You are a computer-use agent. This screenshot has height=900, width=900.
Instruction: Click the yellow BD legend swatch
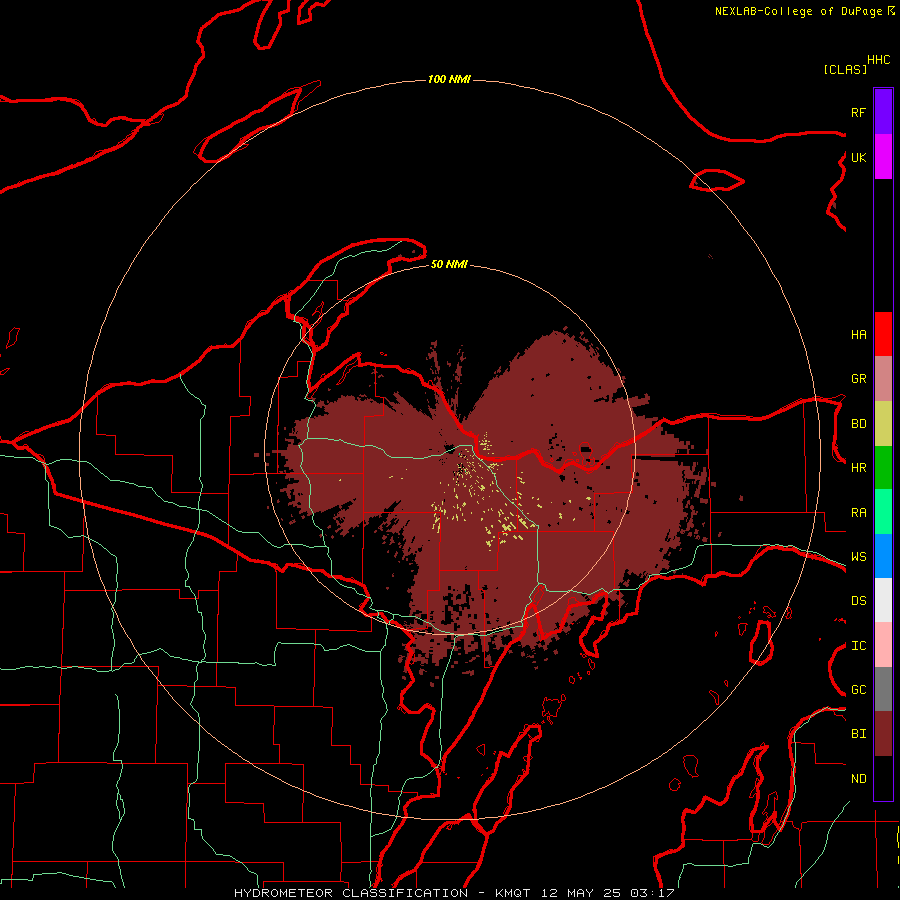click(883, 424)
